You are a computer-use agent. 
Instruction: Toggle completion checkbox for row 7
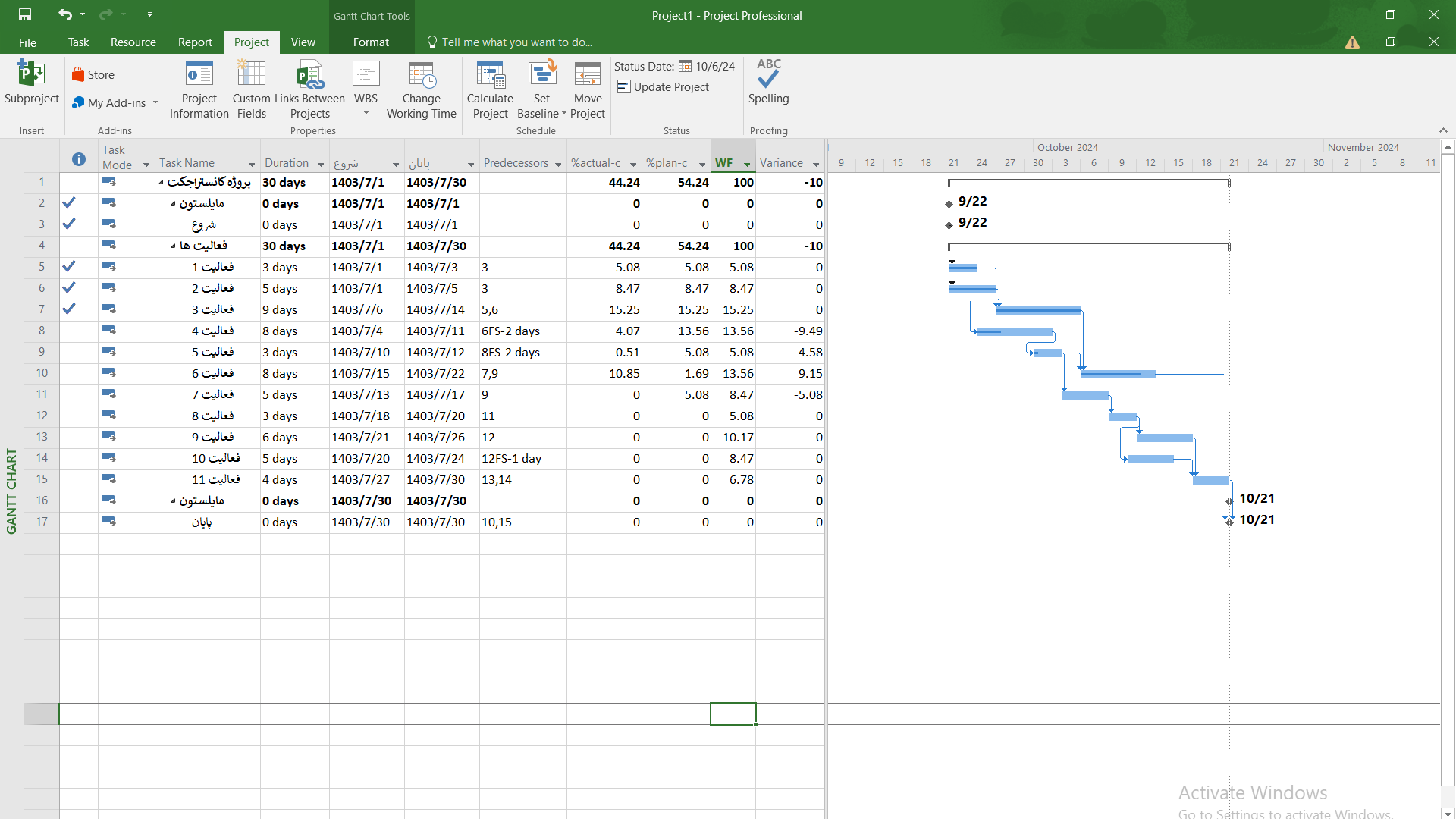[68, 309]
